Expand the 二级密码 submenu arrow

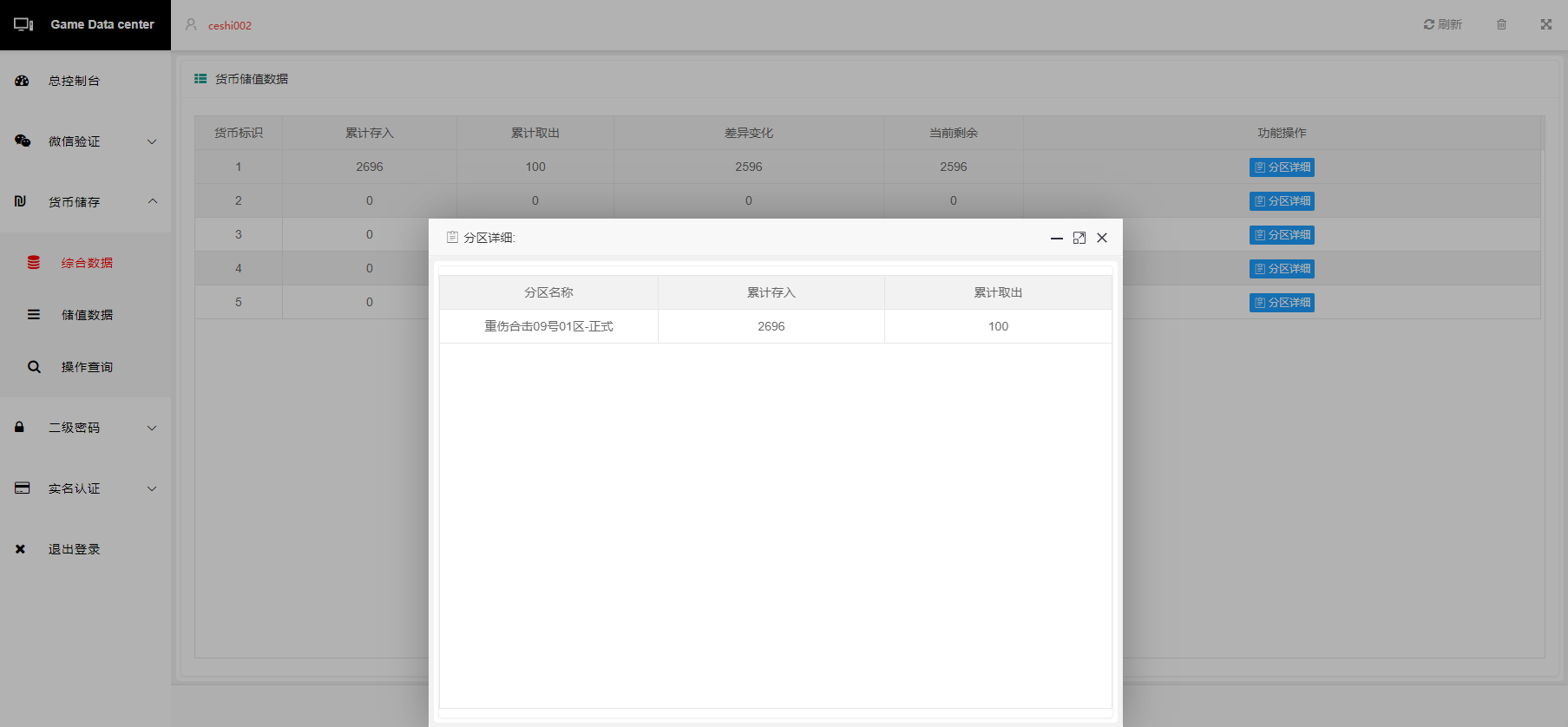[x=152, y=428]
